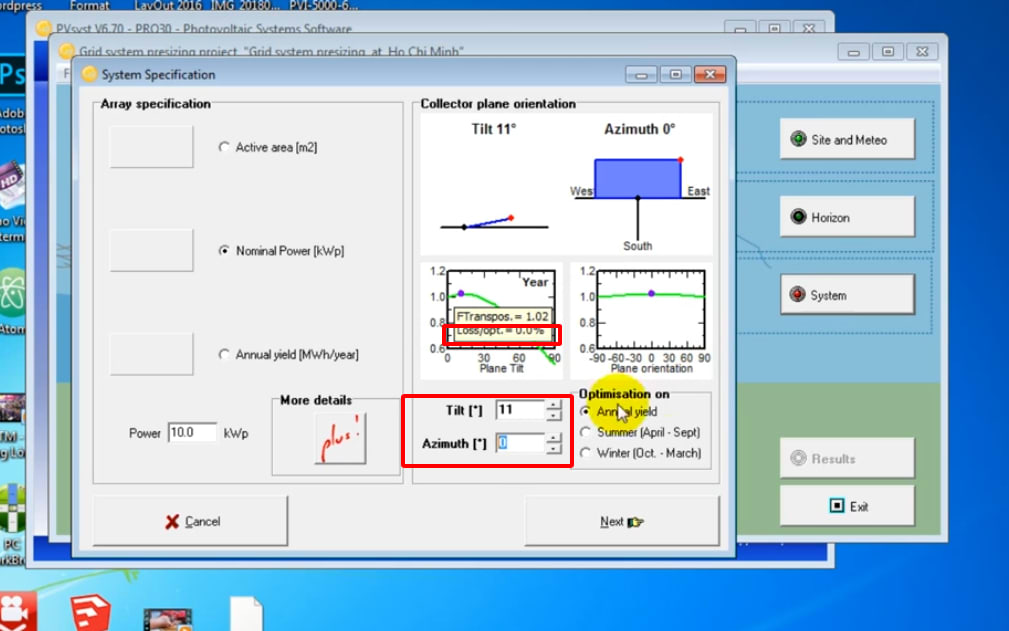Click the red corner marker in azimuth diagram
The image size is (1009, 631).
680,160
